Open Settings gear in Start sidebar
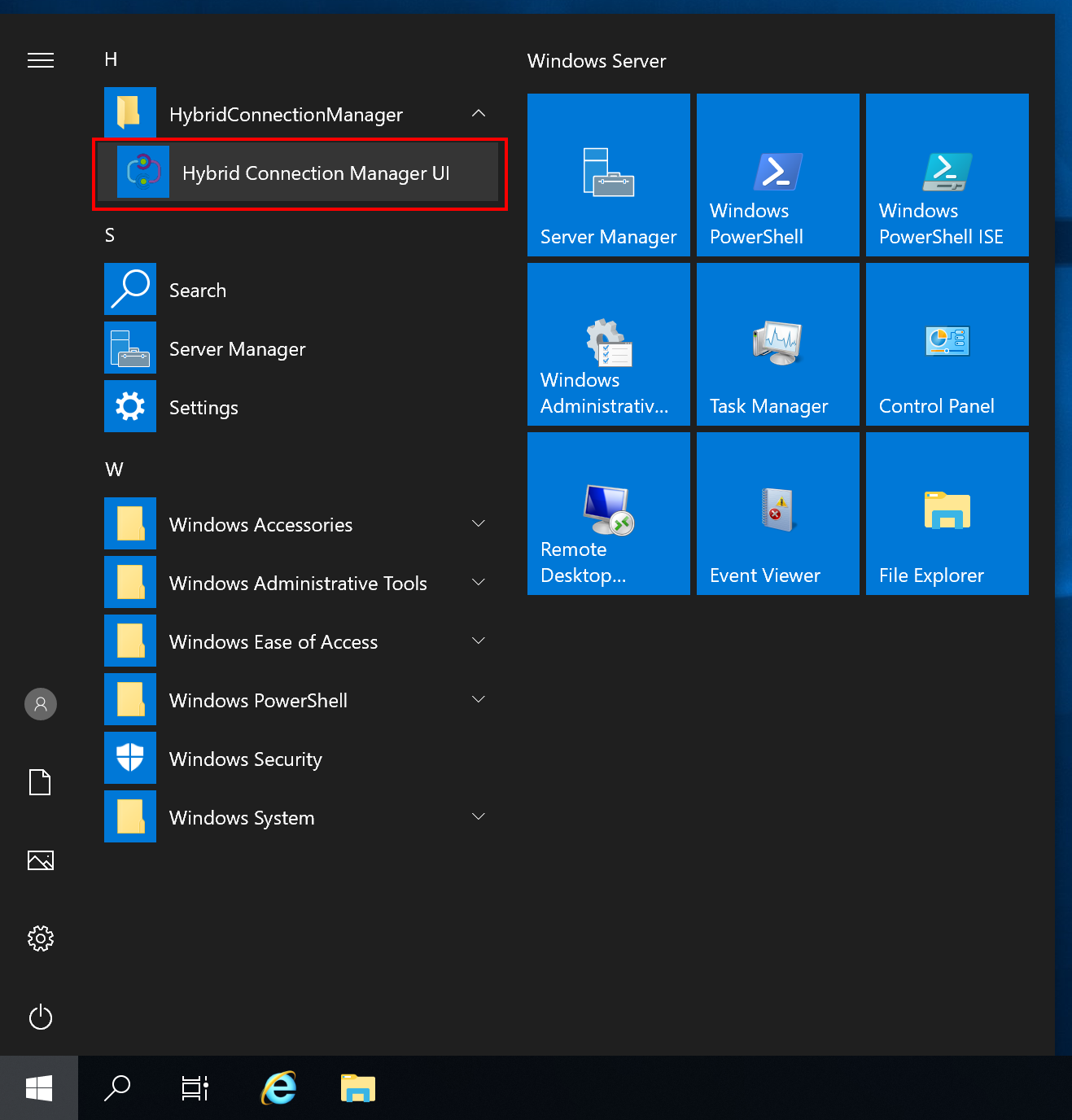This screenshot has height=1120, width=1072. point(41,938)
